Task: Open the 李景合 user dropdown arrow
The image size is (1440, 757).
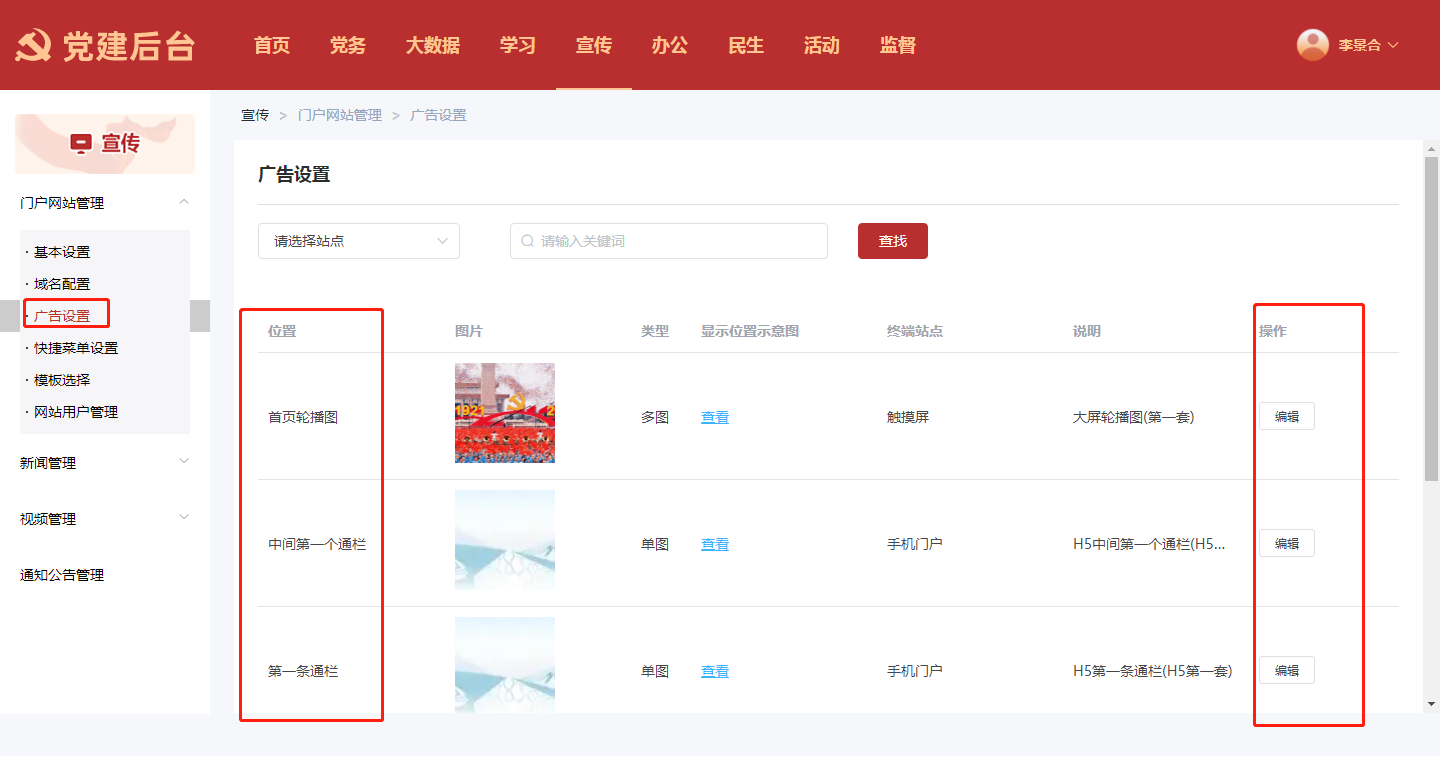Action: point(1393,45)
